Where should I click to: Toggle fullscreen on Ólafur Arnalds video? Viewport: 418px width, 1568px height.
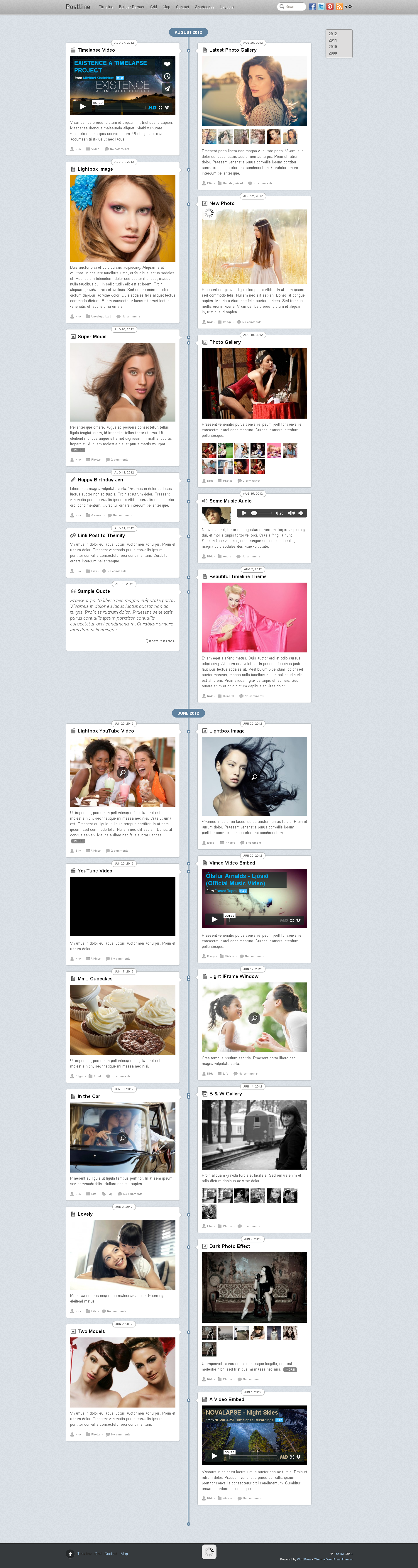click(x=292, y=920)
